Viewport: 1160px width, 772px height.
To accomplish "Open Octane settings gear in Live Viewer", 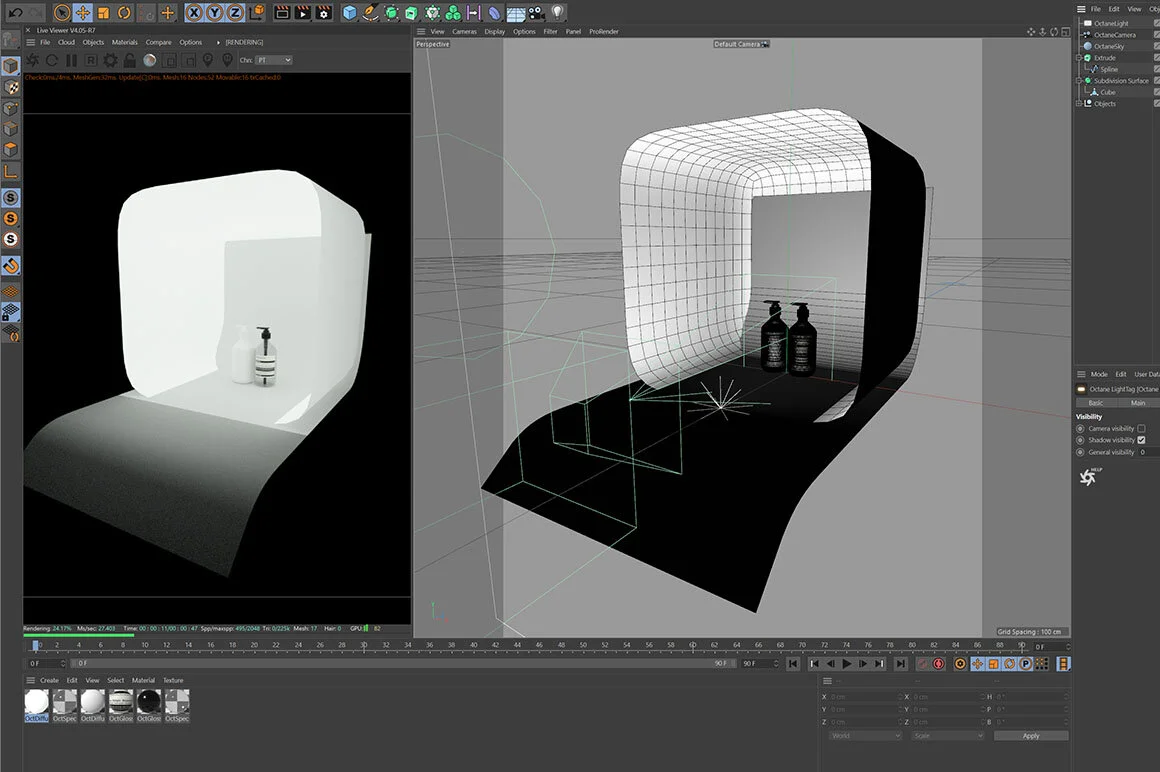I will [110, 61].
